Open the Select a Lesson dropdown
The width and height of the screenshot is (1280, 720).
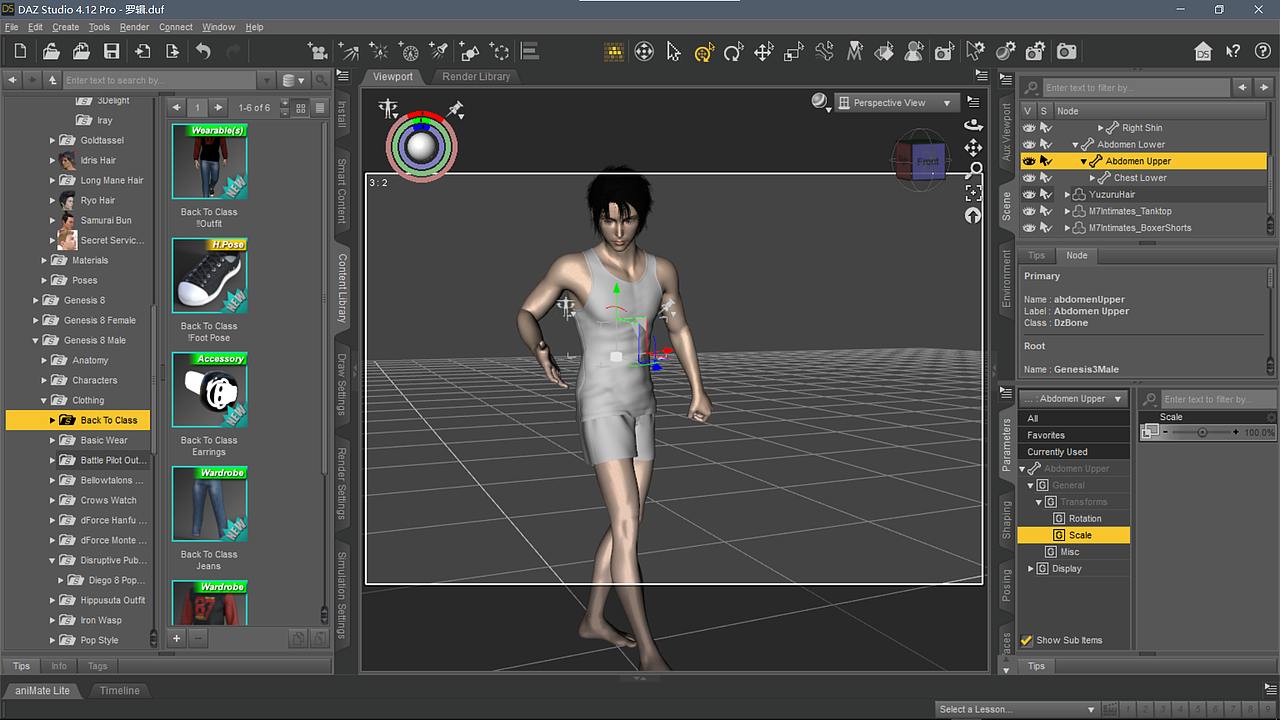click(x=1017, y=709)
